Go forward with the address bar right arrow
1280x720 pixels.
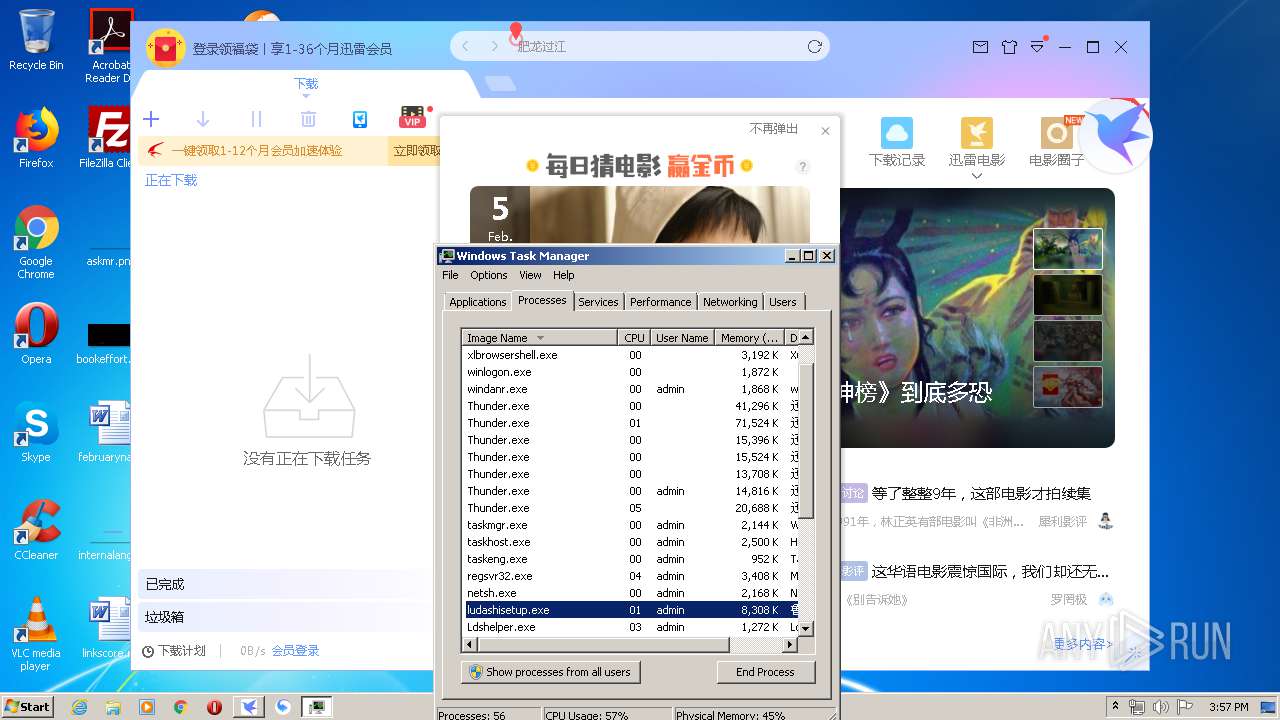coord(494,46)
